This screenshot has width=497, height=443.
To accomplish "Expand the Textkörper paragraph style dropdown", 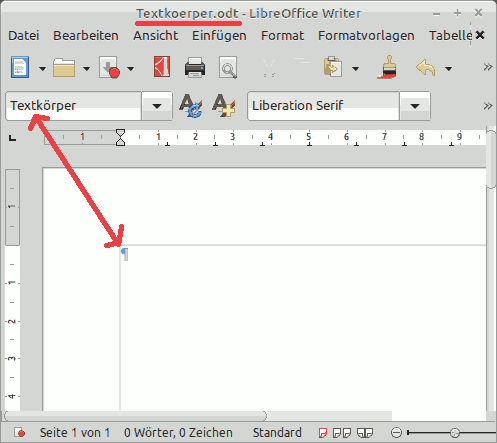I will 157,106.
